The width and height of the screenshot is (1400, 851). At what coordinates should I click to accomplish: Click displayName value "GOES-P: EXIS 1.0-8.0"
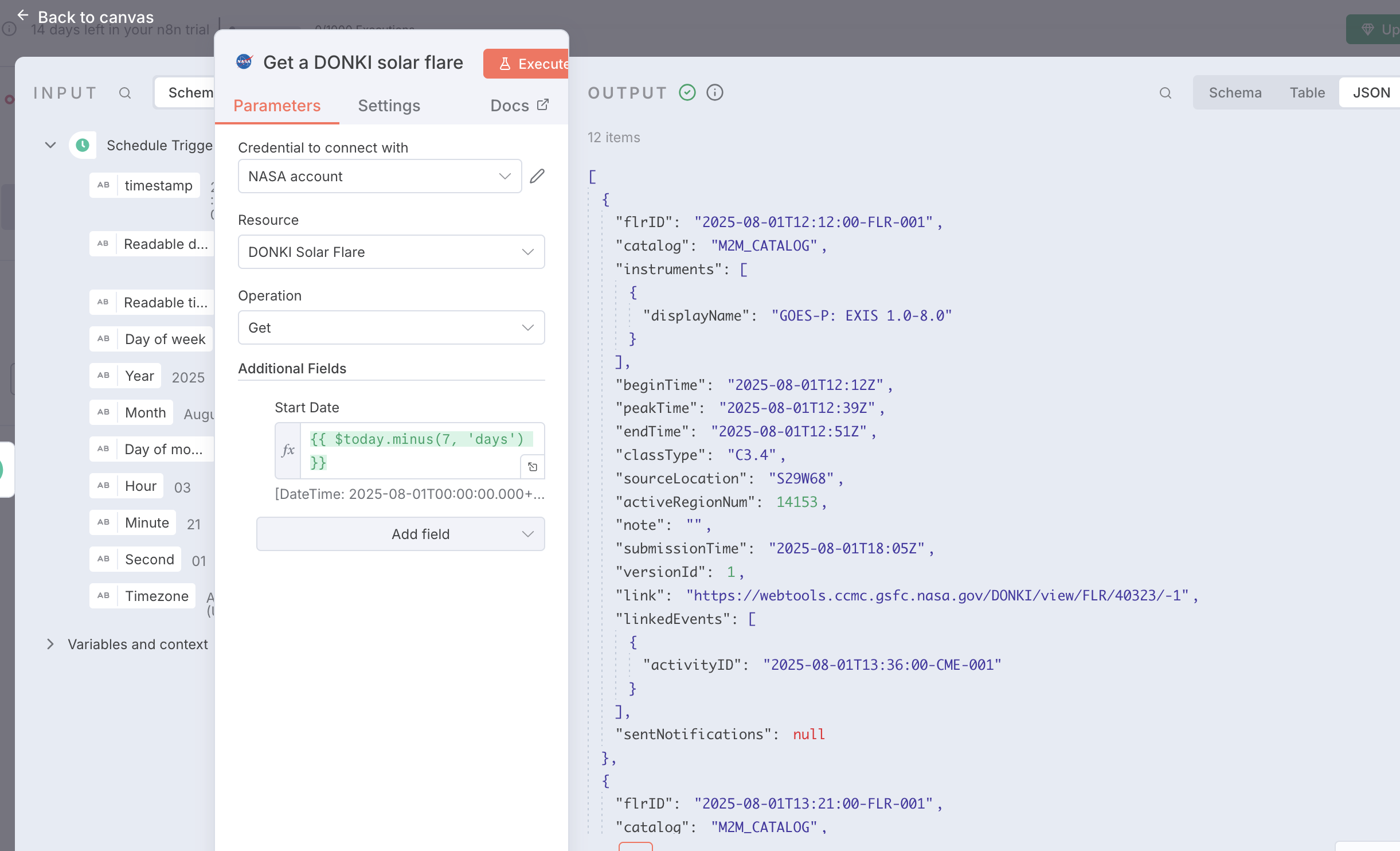coord(861,315)
